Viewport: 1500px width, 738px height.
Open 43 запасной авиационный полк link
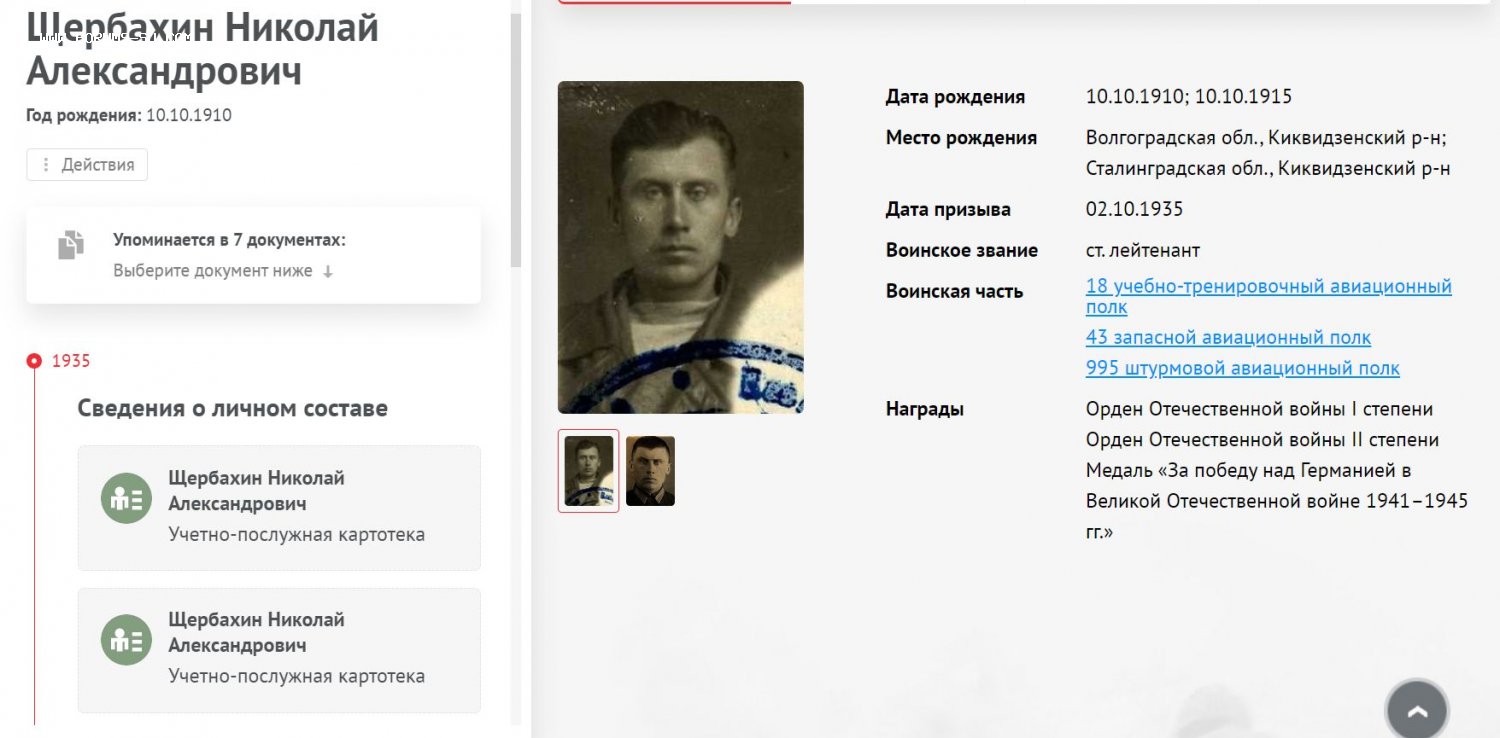click(x=1228, y=338)
